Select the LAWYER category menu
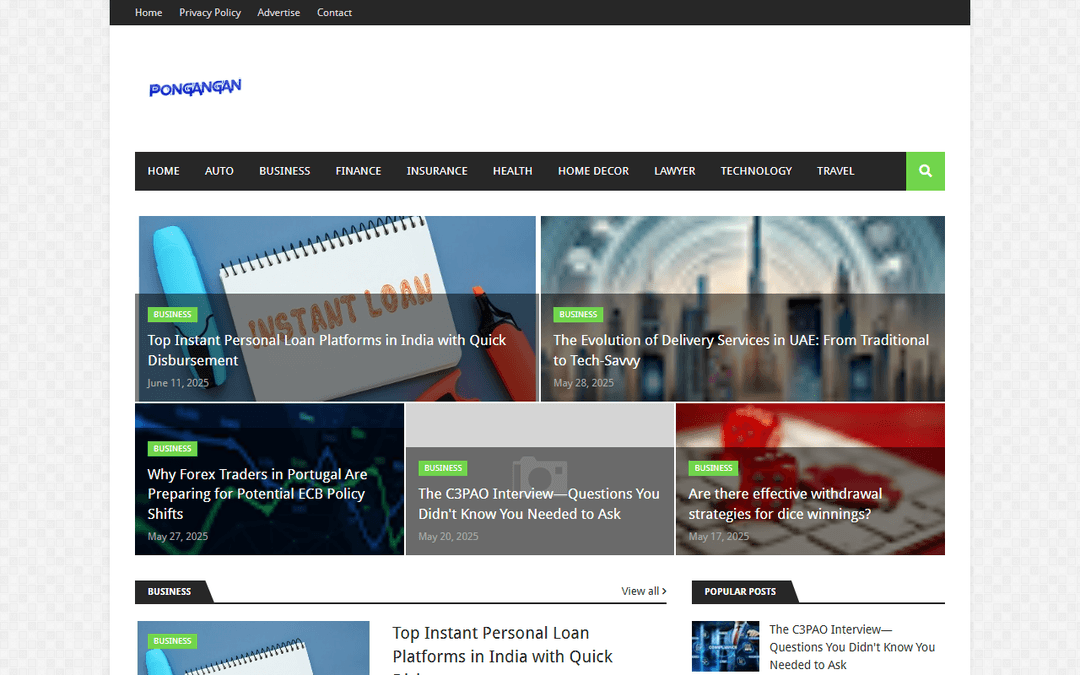Image resolution: width=1080 pixels, height=675 pixels. click(674, 171)
